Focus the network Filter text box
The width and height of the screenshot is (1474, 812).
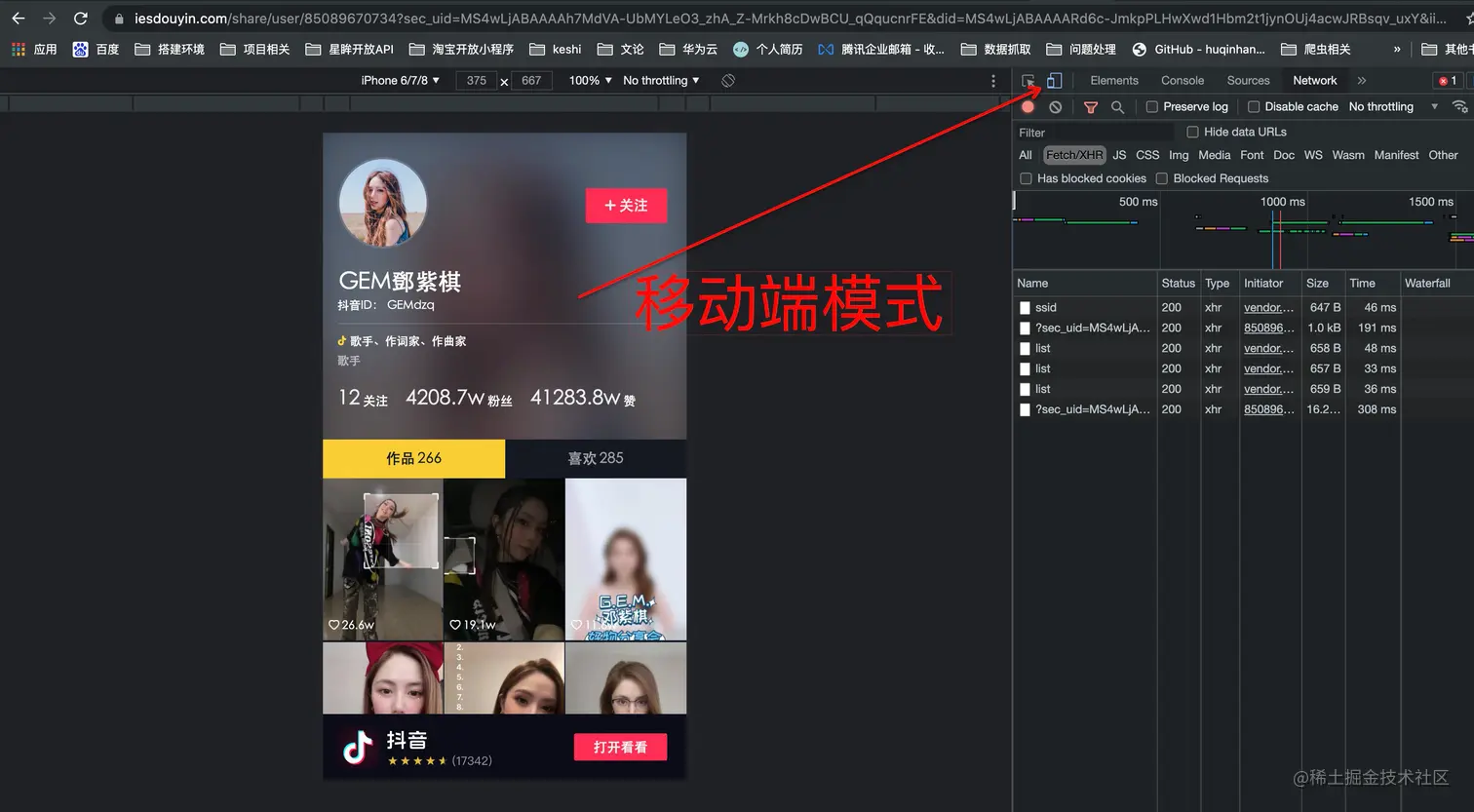[1094, 133]
